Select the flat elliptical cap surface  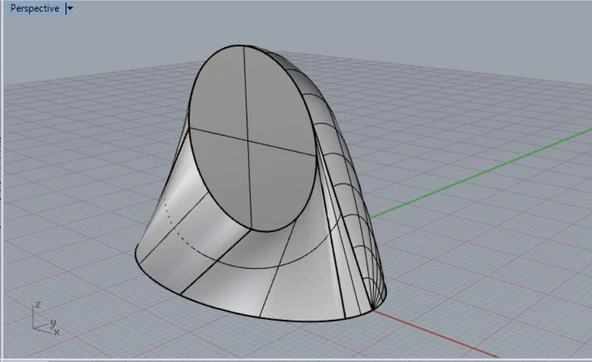[252, 138]
